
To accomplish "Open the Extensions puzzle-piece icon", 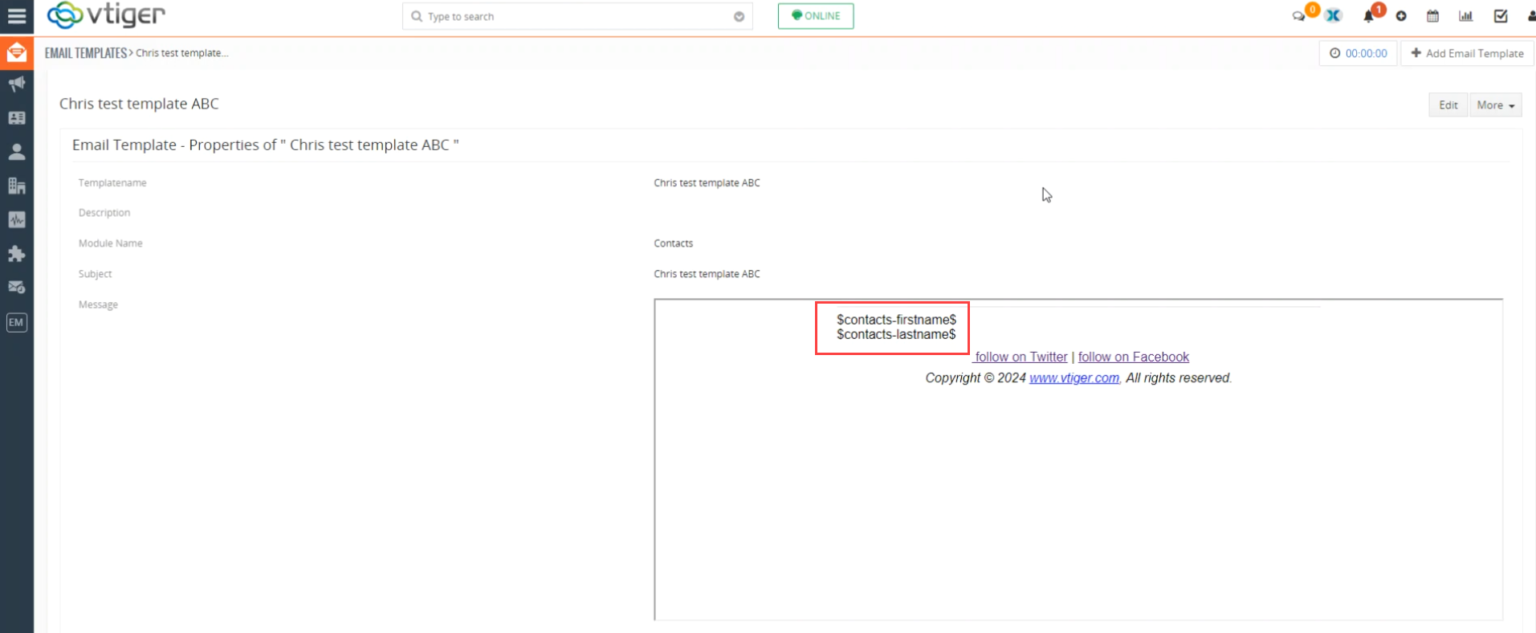I will pyautogui.click(x=16, y=254).
